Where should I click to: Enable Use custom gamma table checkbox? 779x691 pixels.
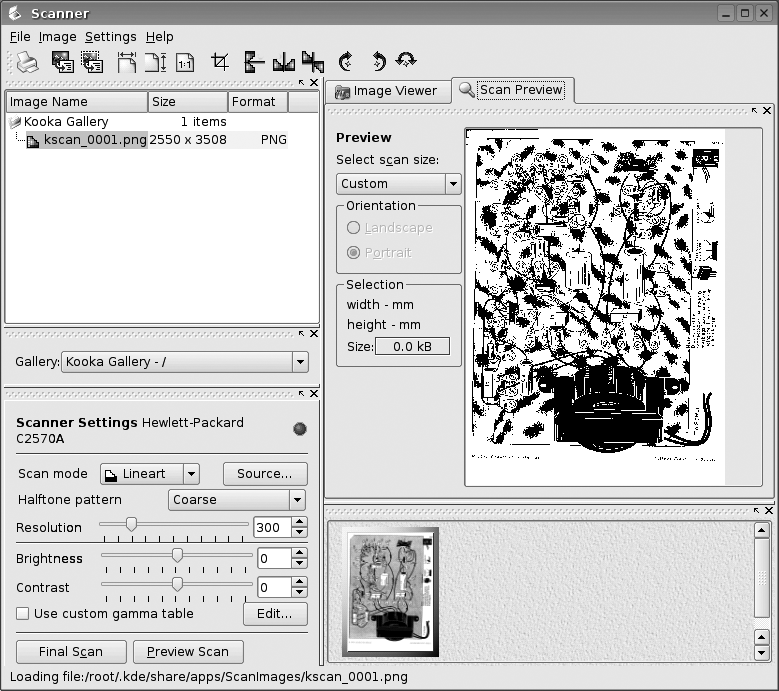coord(22,614)
